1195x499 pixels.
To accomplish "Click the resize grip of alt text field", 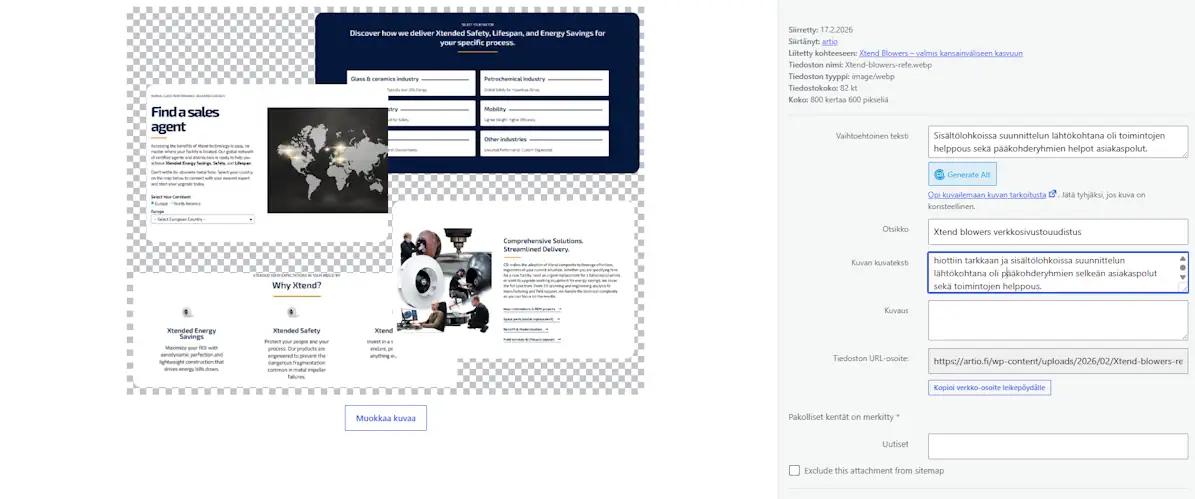I will (1184, 153).
